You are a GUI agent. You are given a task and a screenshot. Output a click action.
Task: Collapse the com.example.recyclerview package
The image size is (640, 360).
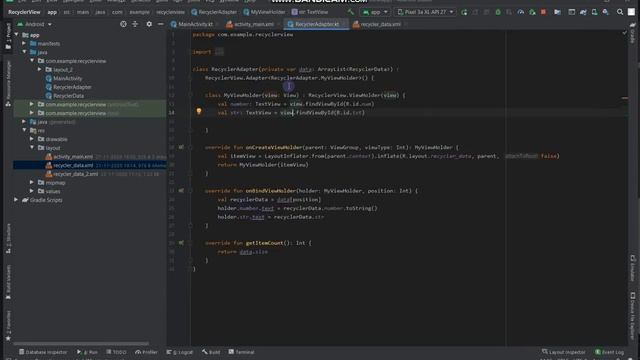click(32, 61)
